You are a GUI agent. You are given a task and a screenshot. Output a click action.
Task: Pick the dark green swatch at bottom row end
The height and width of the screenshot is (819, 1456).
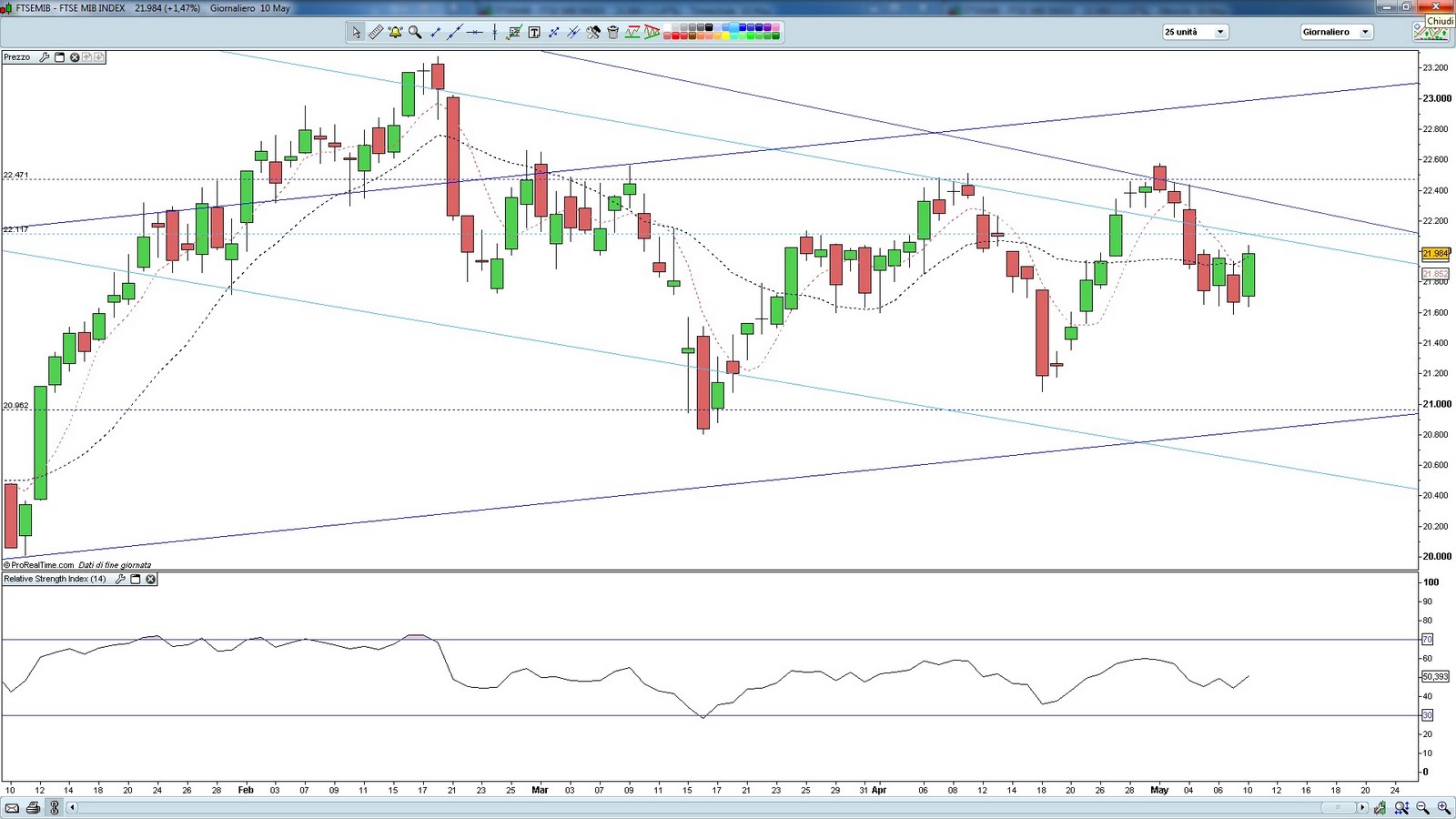[x=776, y=36]
